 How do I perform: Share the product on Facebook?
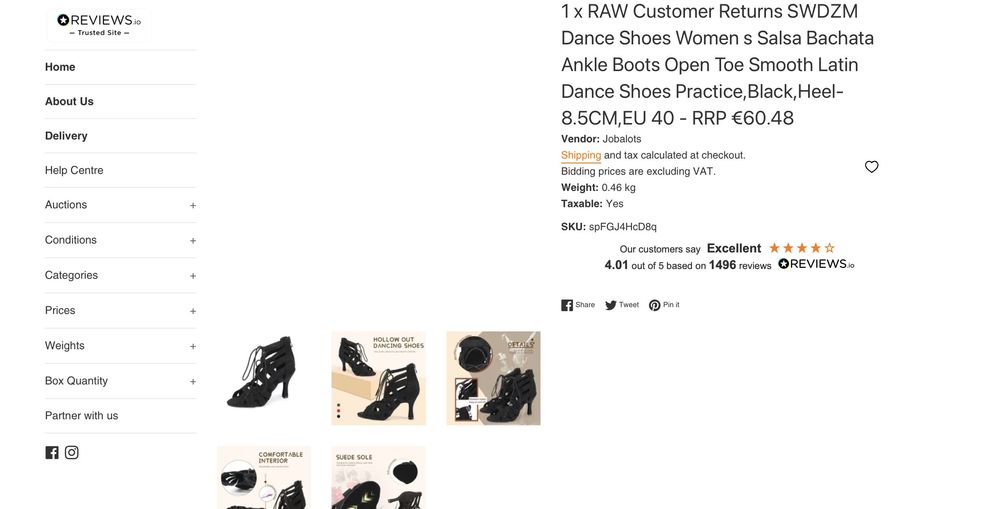[x=578, y=305]
